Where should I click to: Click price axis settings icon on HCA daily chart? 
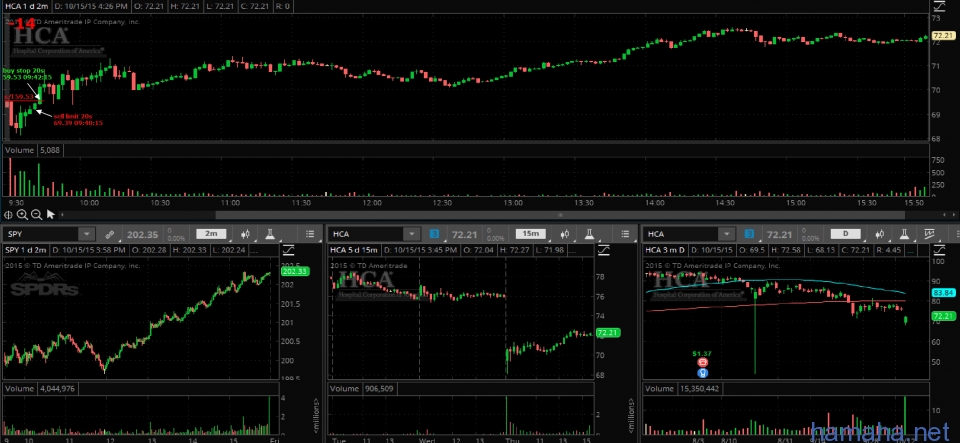click(x=939, y=250)
